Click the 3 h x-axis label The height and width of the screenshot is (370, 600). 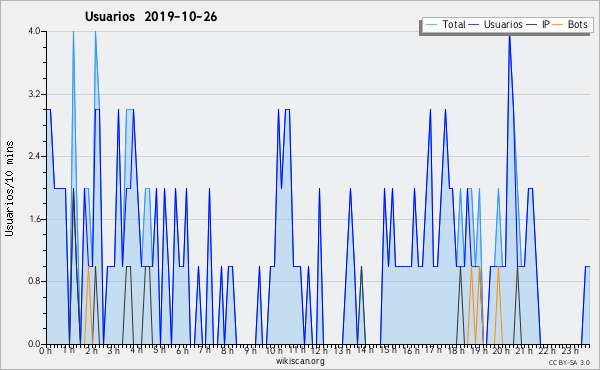tap(114, 351)
